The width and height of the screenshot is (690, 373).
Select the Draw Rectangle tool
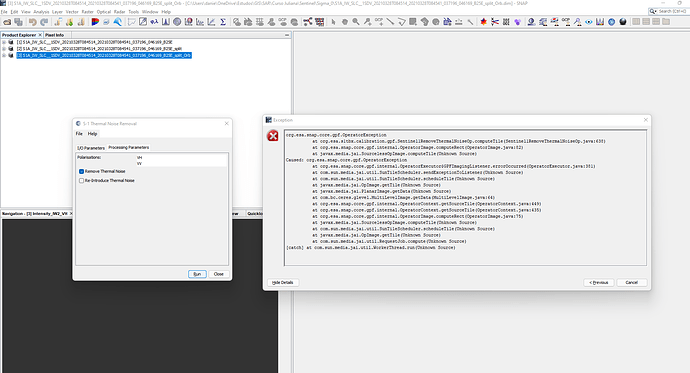tap(413, 22)
